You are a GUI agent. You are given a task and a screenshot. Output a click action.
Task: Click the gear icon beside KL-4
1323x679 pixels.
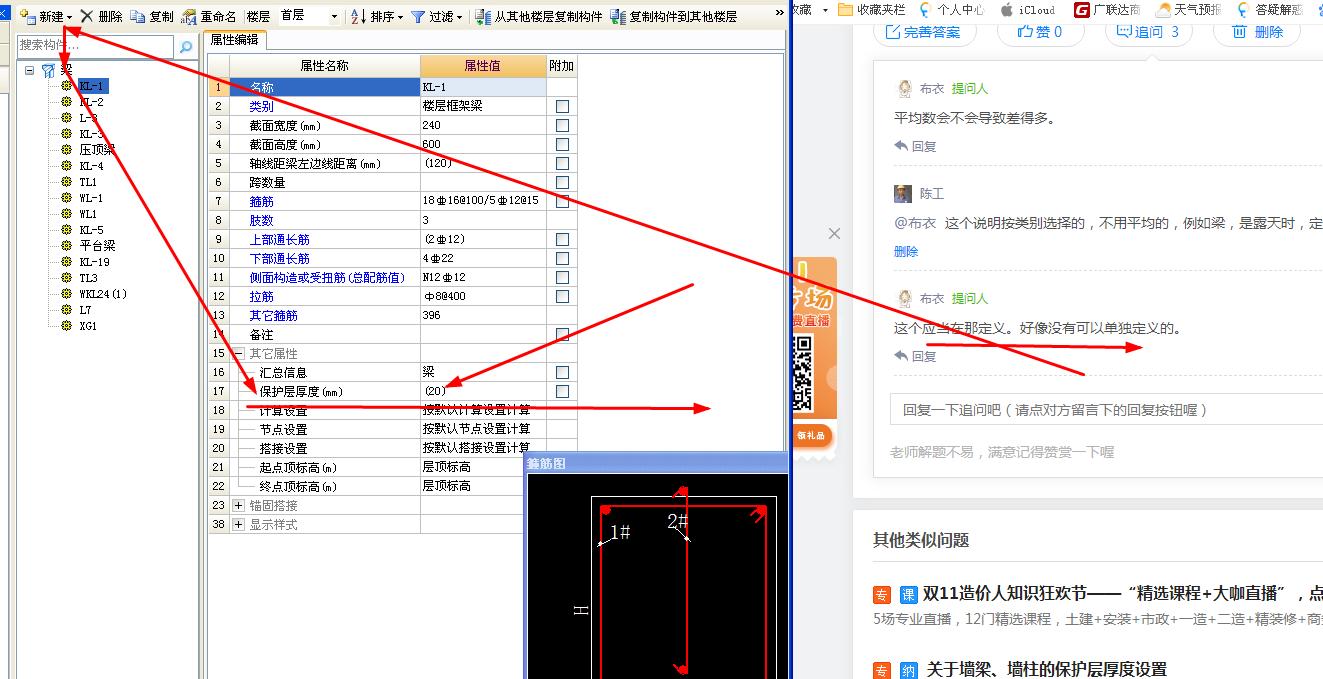click(67, 166)
